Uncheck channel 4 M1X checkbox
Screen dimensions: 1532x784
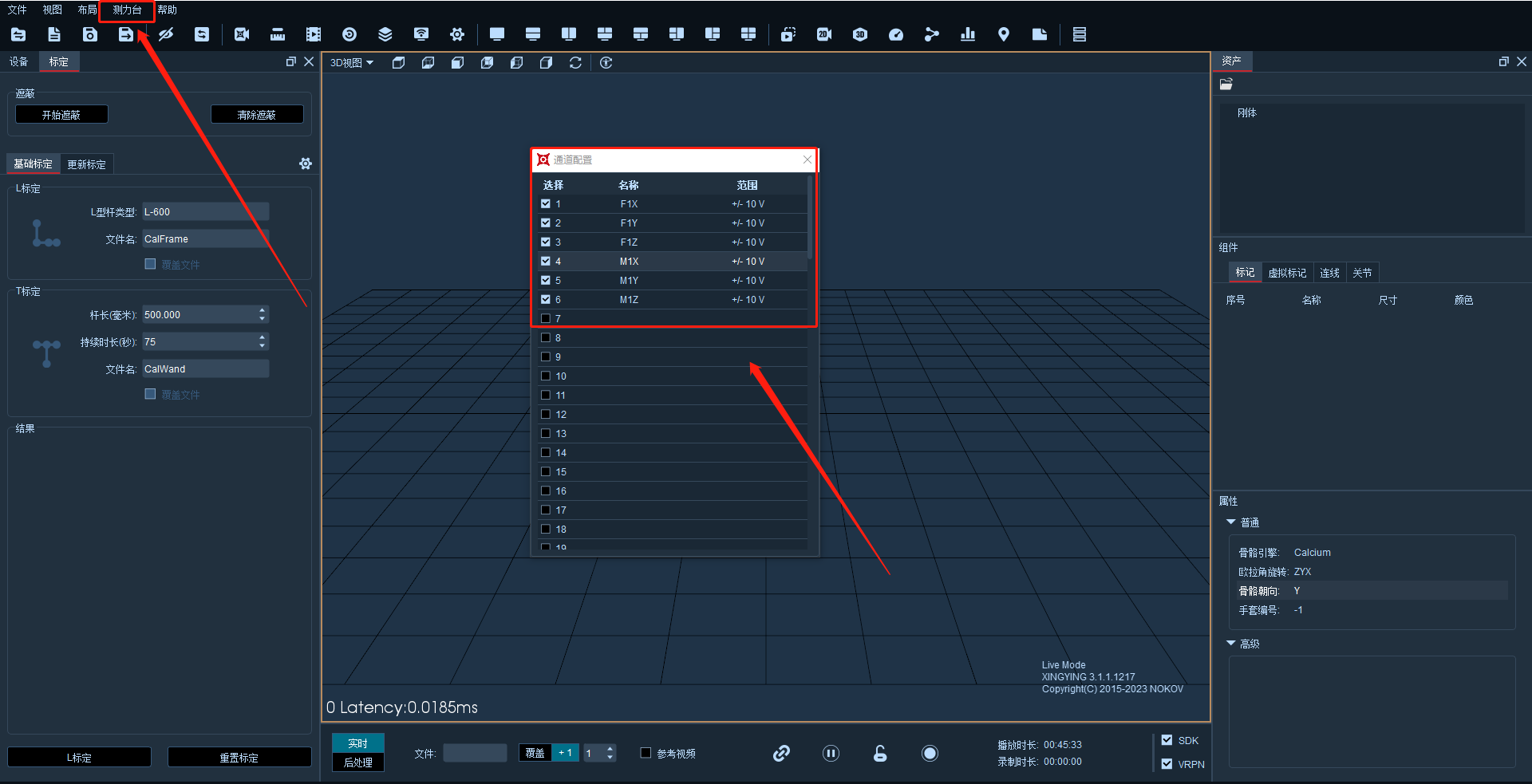pyautogui.click(x=546, y=261)
